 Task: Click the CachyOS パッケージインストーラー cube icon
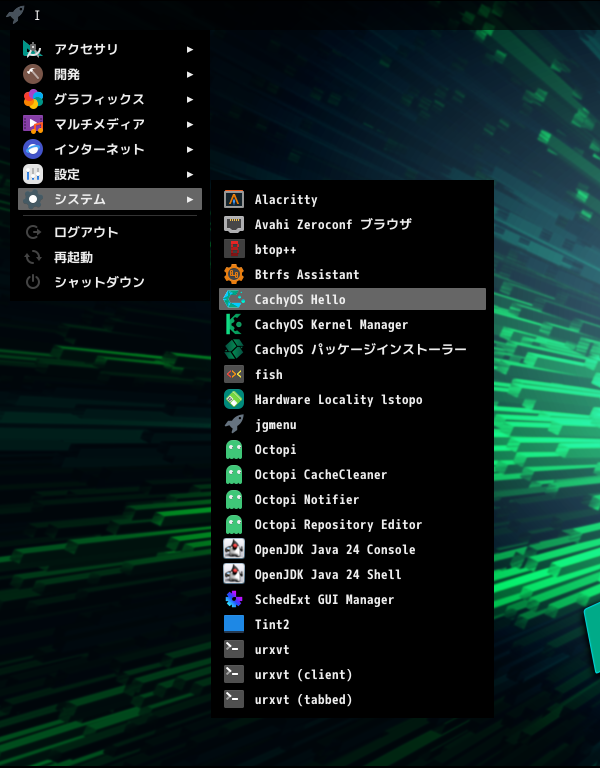point(234,349)
